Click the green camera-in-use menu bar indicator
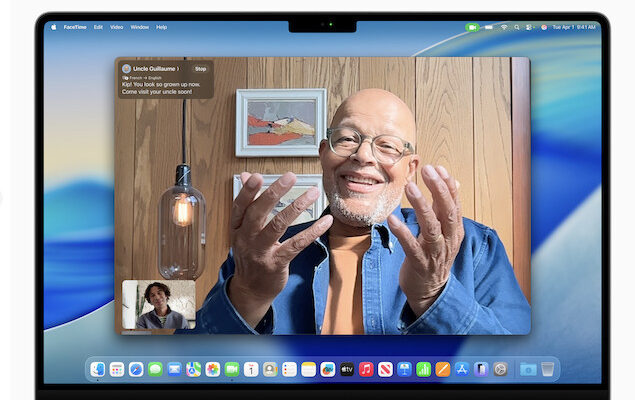The width and height of the screenshot is (635, 400). [472, 28]
